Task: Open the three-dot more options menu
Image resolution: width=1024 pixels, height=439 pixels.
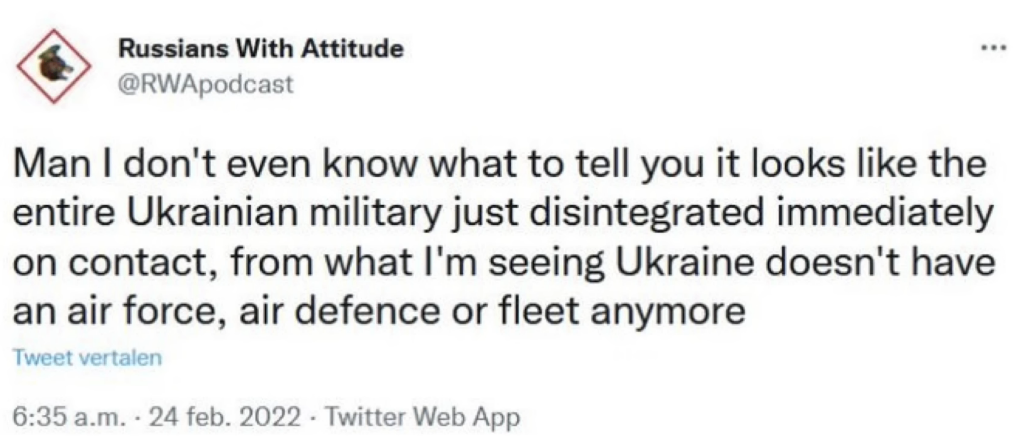Action: click(x=990, y=48)
